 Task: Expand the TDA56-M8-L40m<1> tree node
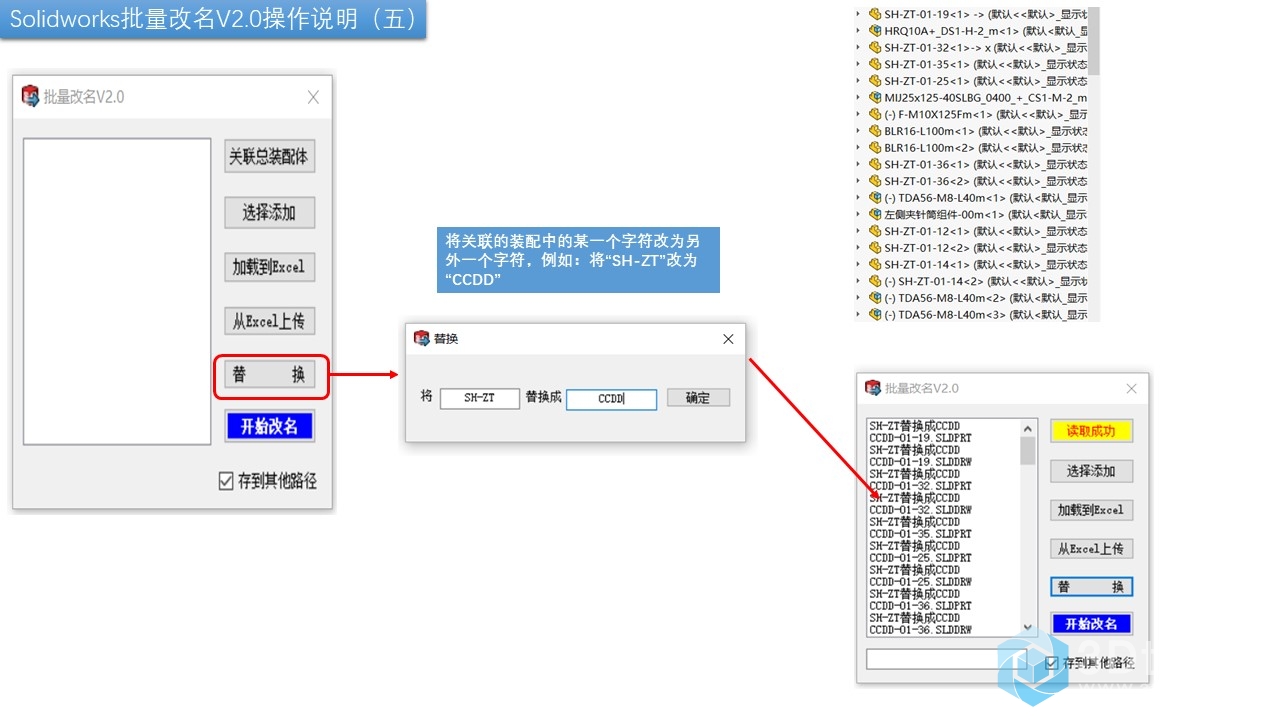tap(859, 198)
